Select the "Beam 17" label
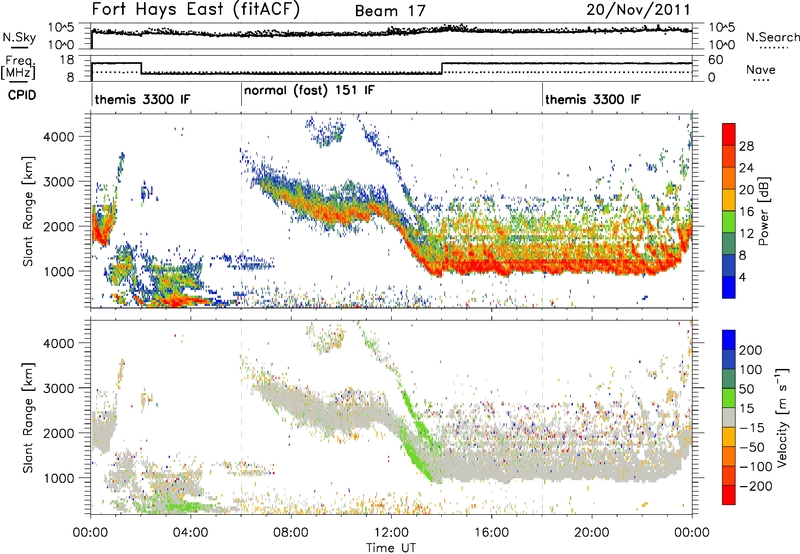Screen dimensions: 800x554 coord(390,11)
